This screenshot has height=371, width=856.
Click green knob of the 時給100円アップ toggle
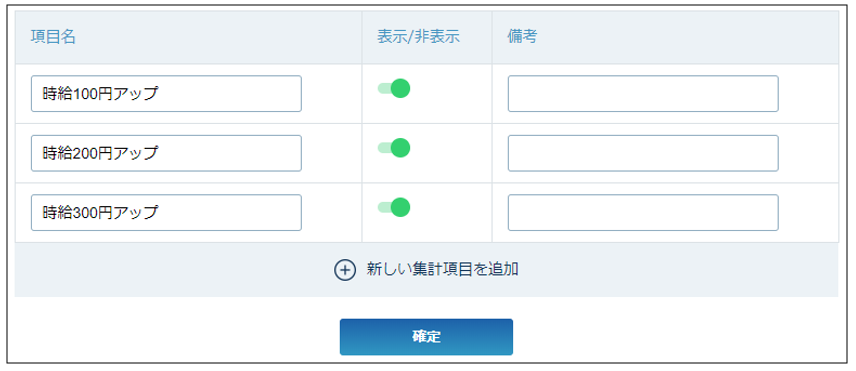pyautogui.click(x=400, y=88)
